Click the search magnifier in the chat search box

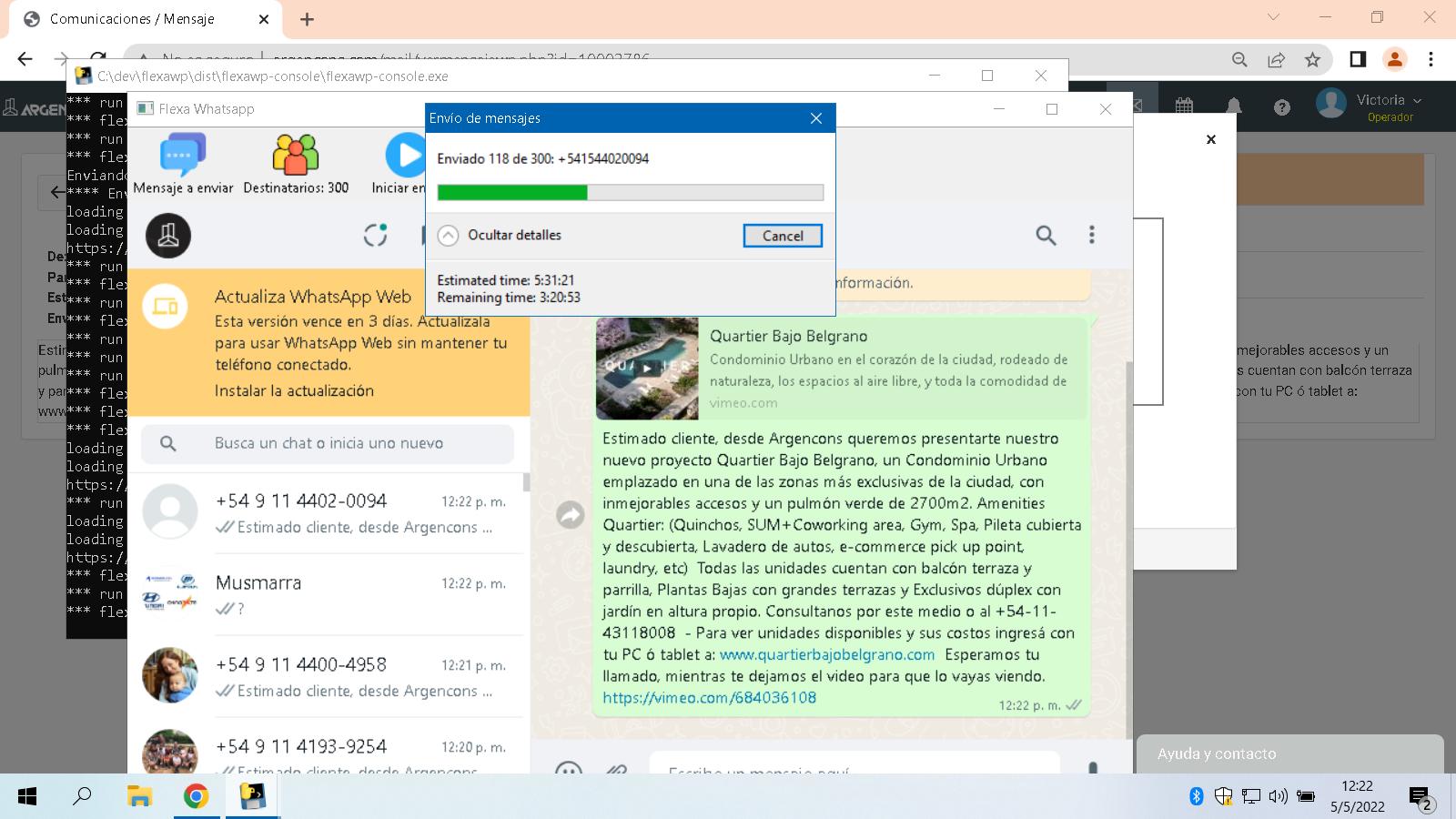coord(168,443)
